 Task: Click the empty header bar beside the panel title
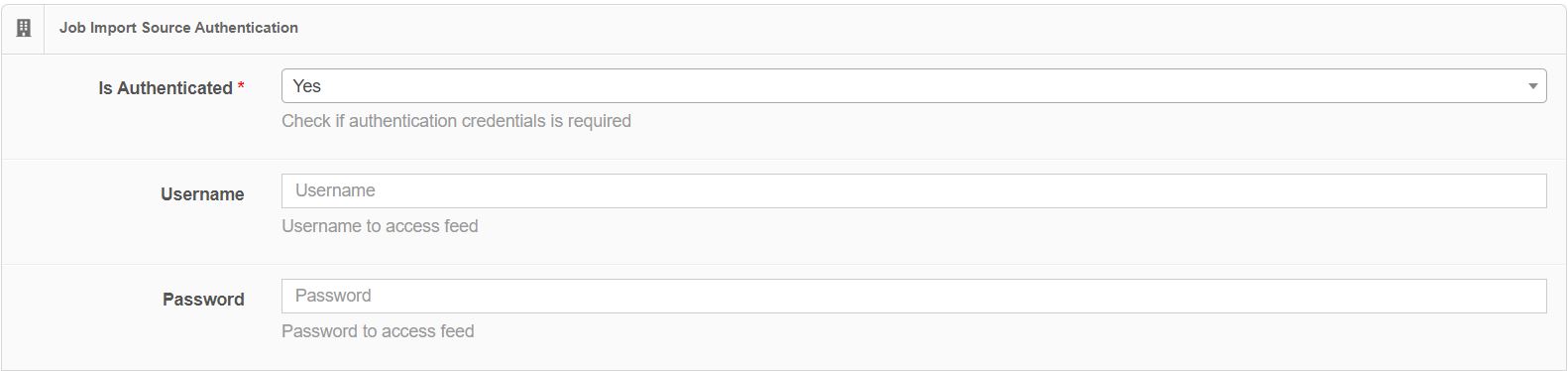(x=932, y=28)
